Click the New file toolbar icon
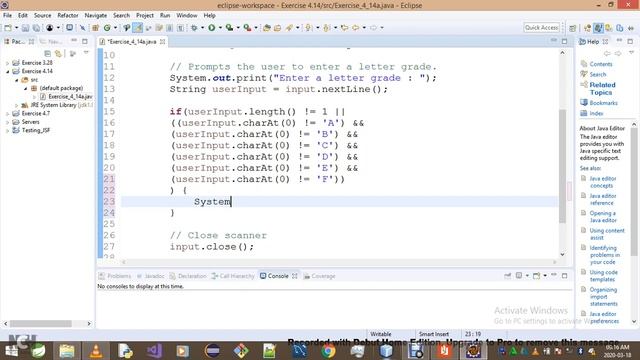This screenshot has width=640, height=360. [8, 28]
